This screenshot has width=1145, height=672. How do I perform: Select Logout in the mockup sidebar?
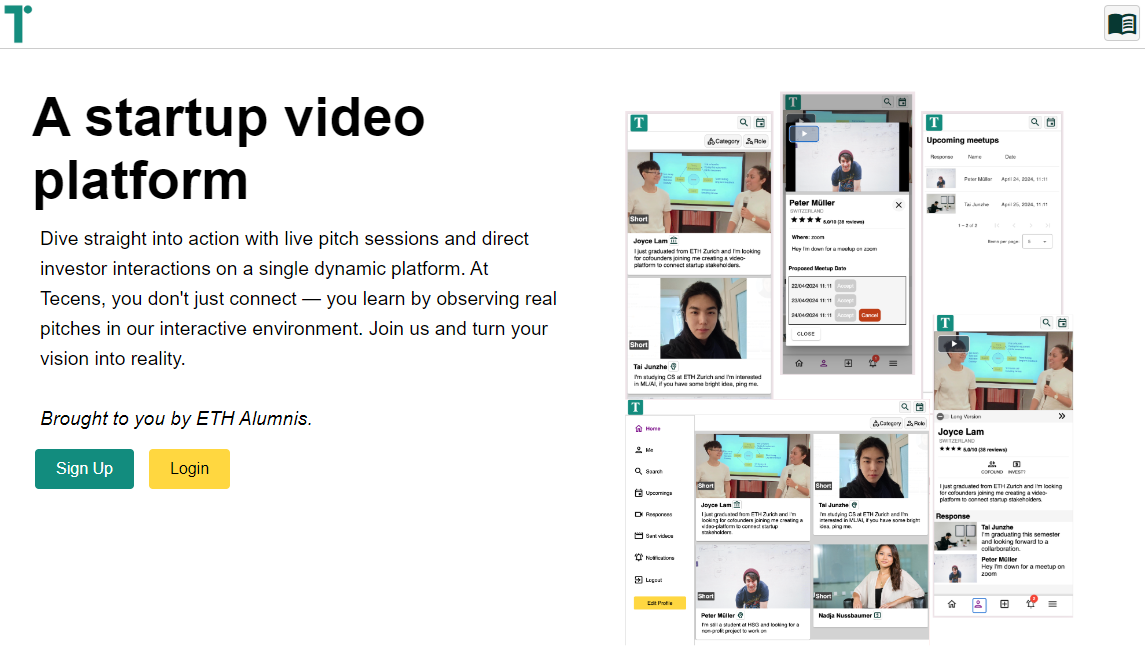click(x=648, y=580)
